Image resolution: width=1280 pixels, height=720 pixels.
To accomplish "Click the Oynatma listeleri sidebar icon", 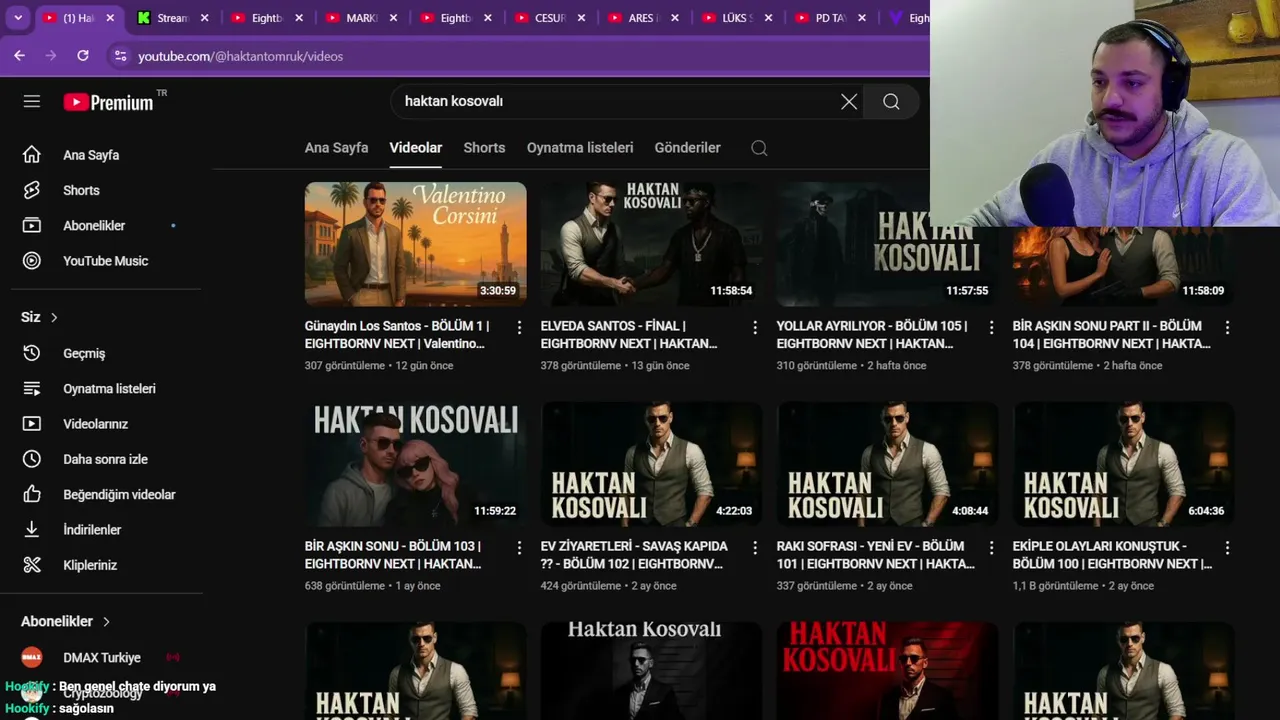I will pos(32,388).
